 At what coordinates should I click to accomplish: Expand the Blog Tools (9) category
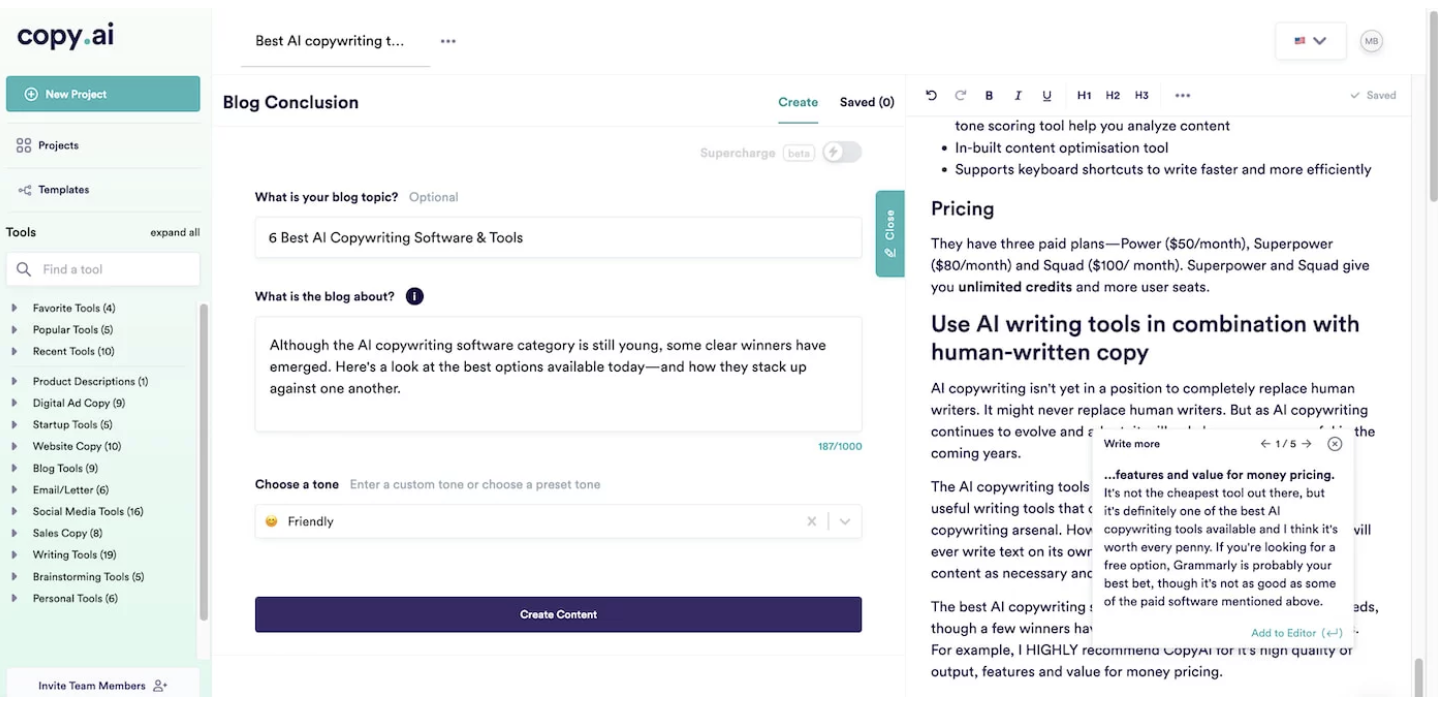14,468
